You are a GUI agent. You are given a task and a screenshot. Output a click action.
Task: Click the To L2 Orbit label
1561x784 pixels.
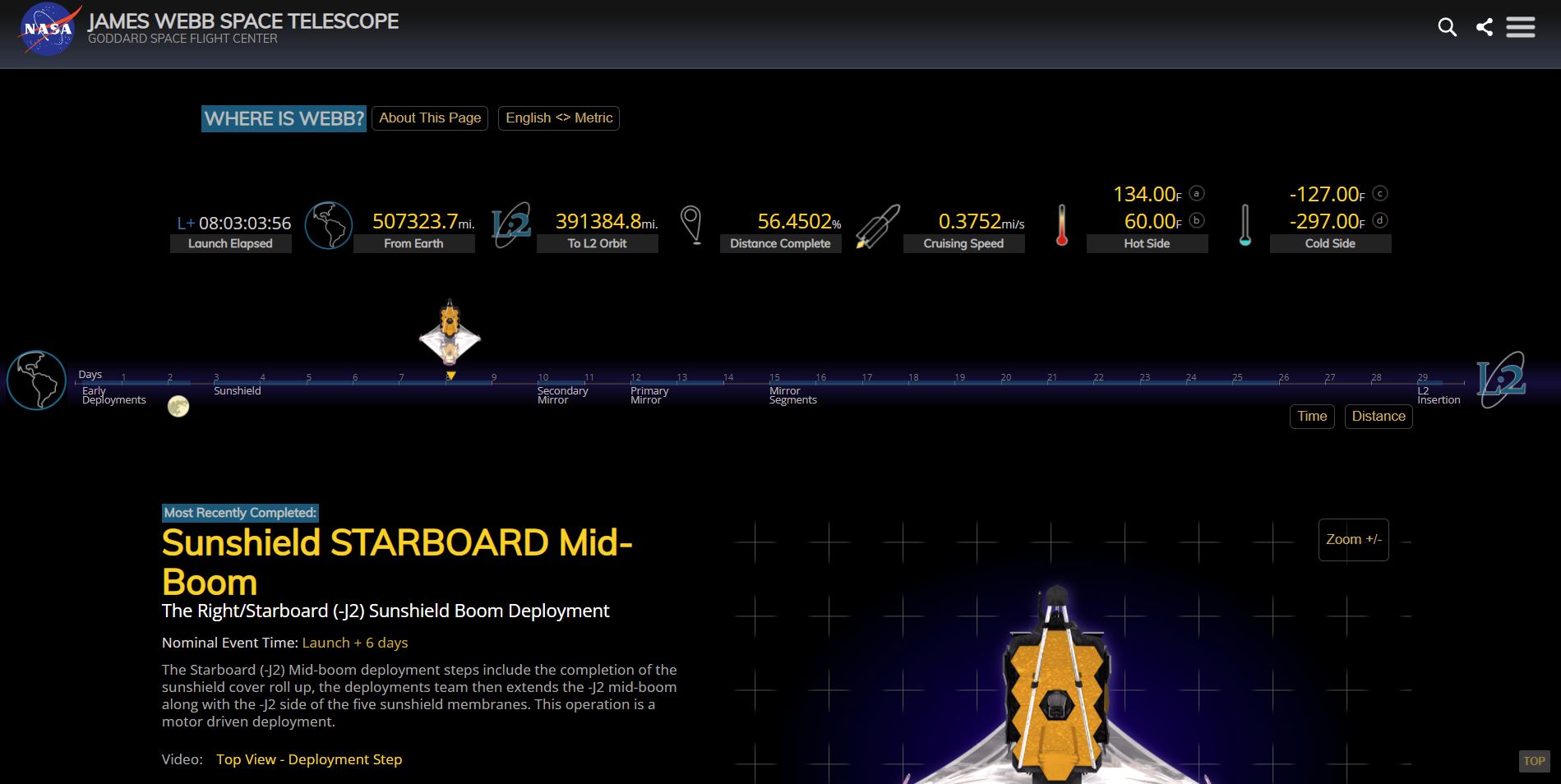tap(597, 243)
